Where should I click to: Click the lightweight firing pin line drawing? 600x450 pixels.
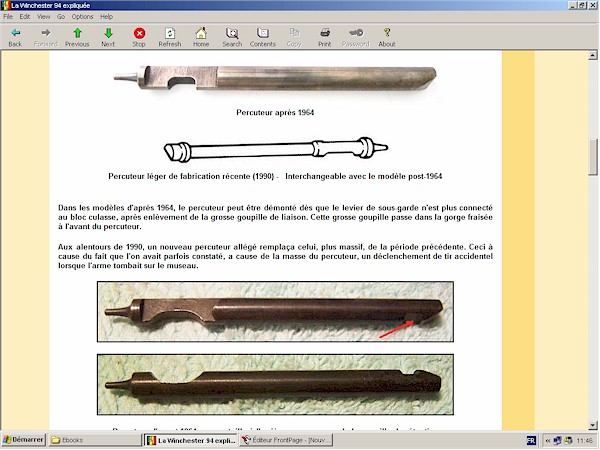pos(276,149)
